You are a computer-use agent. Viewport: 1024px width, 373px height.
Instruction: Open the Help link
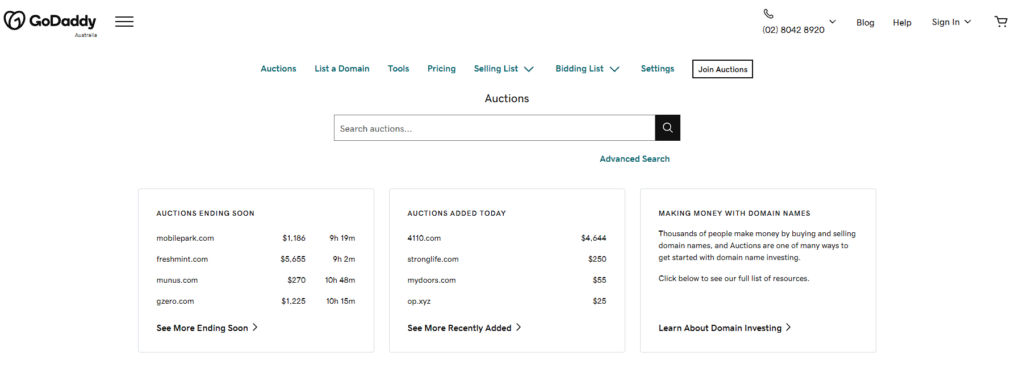[902, 22]
